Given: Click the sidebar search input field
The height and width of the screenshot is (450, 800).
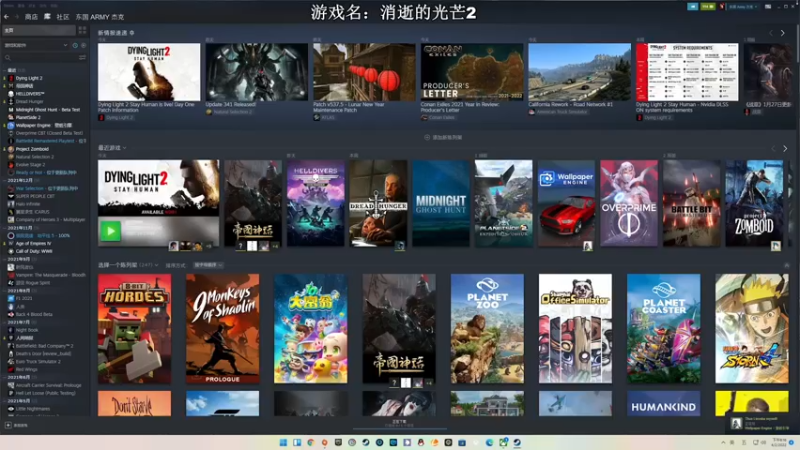Looking at the screenshot, I should point(44,58).
